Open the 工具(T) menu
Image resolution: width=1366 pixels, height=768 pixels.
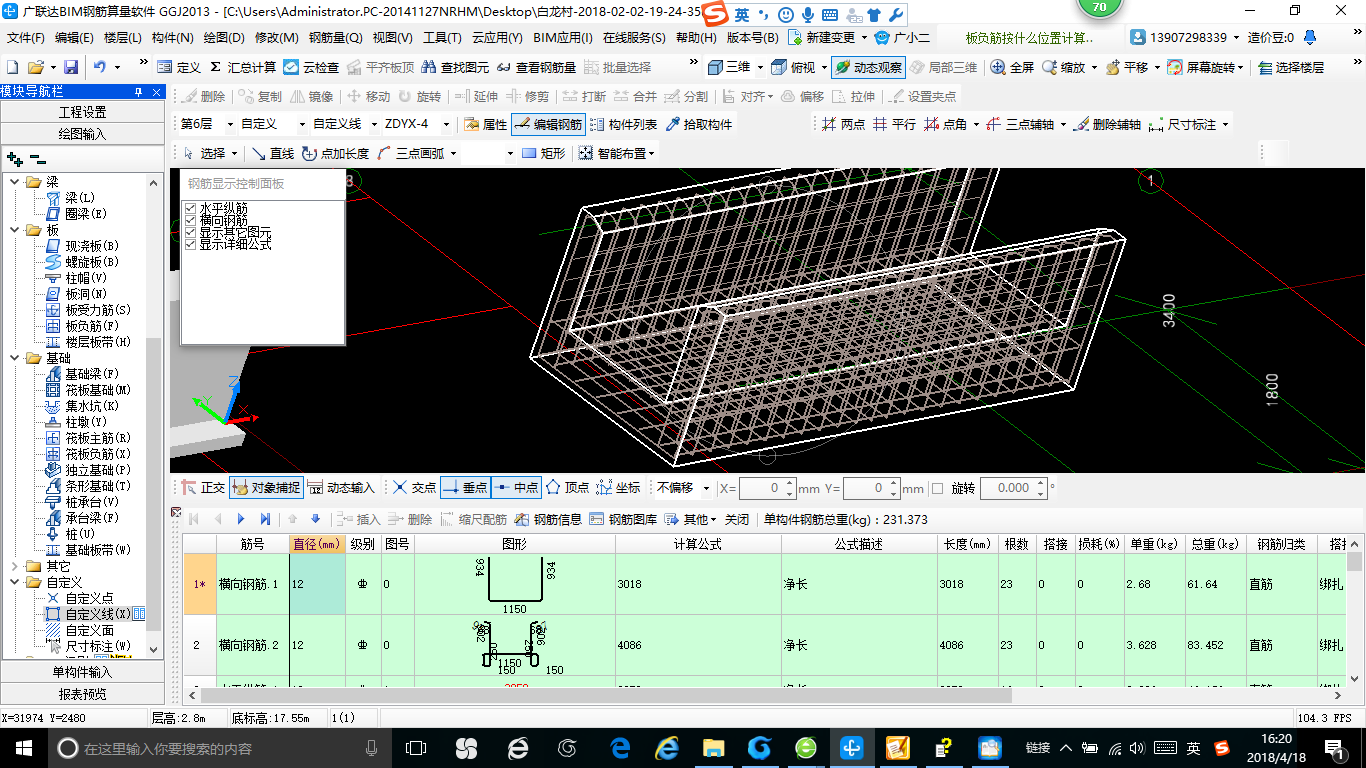(442, 38)
